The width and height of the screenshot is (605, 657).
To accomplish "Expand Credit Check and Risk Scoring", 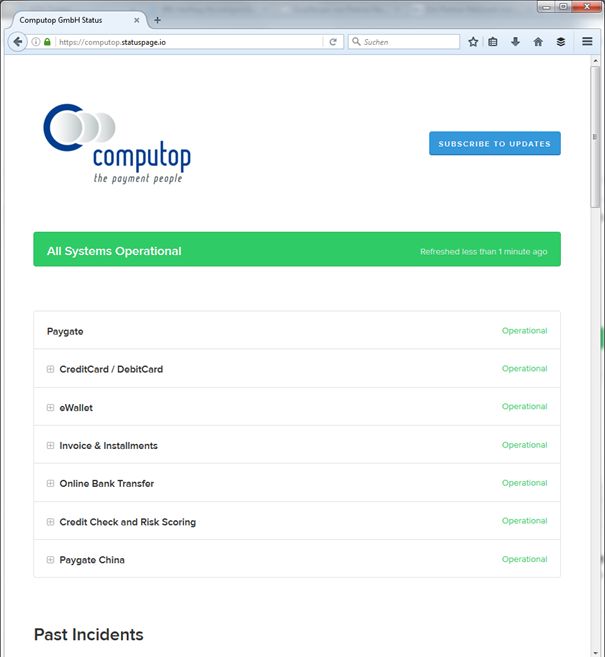I will click(50, 522).
